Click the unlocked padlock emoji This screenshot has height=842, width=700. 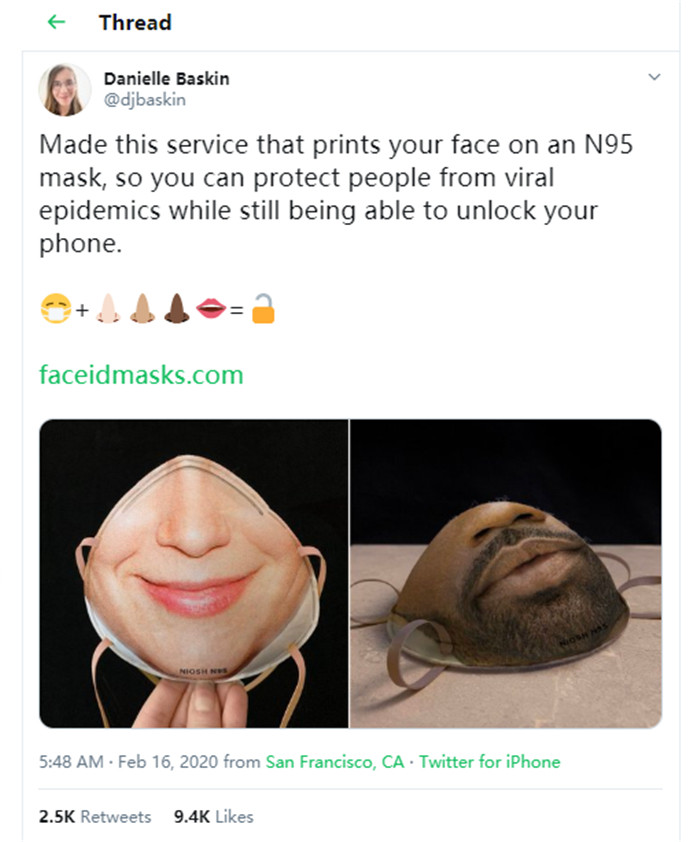(262, 312)
